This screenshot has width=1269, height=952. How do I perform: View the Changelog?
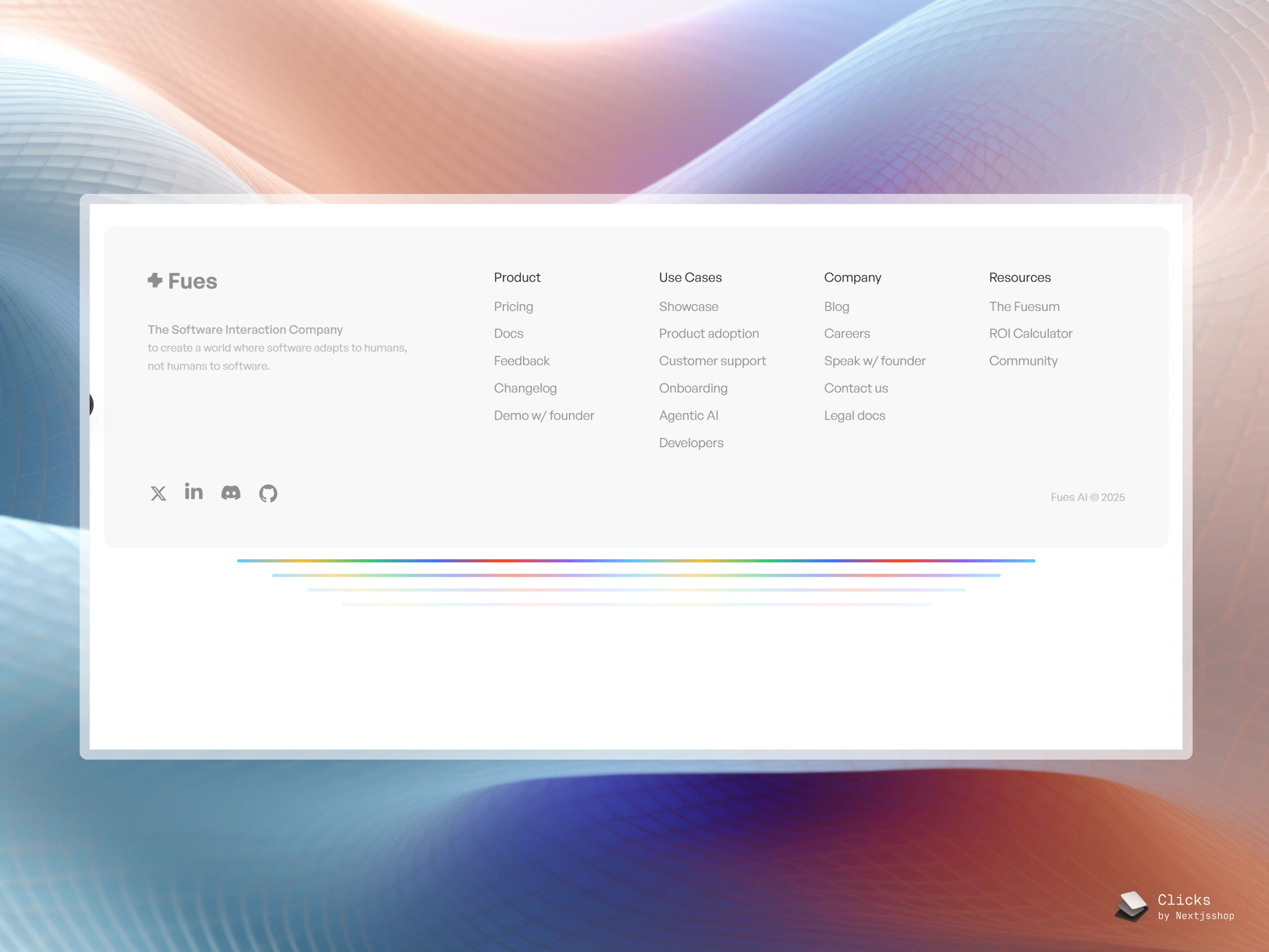pyautogui.click(x=525, y=388)
